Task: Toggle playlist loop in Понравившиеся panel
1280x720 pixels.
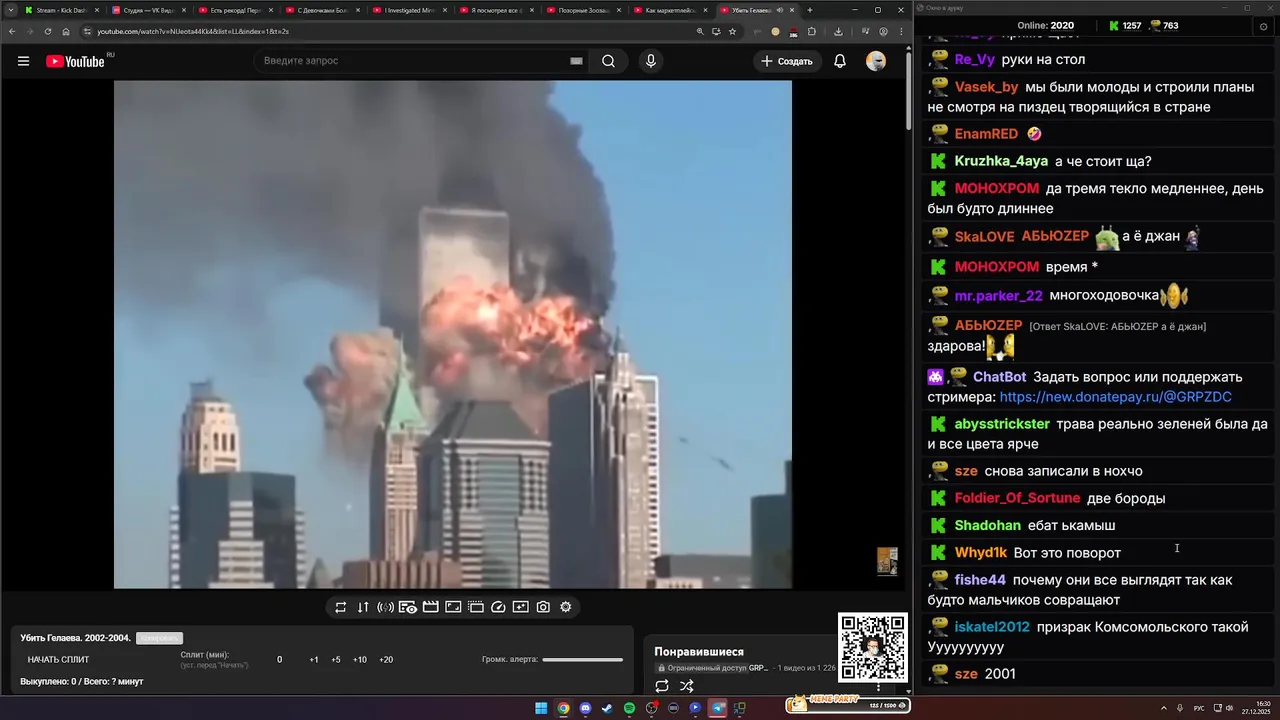Action: tap(662, 686)
